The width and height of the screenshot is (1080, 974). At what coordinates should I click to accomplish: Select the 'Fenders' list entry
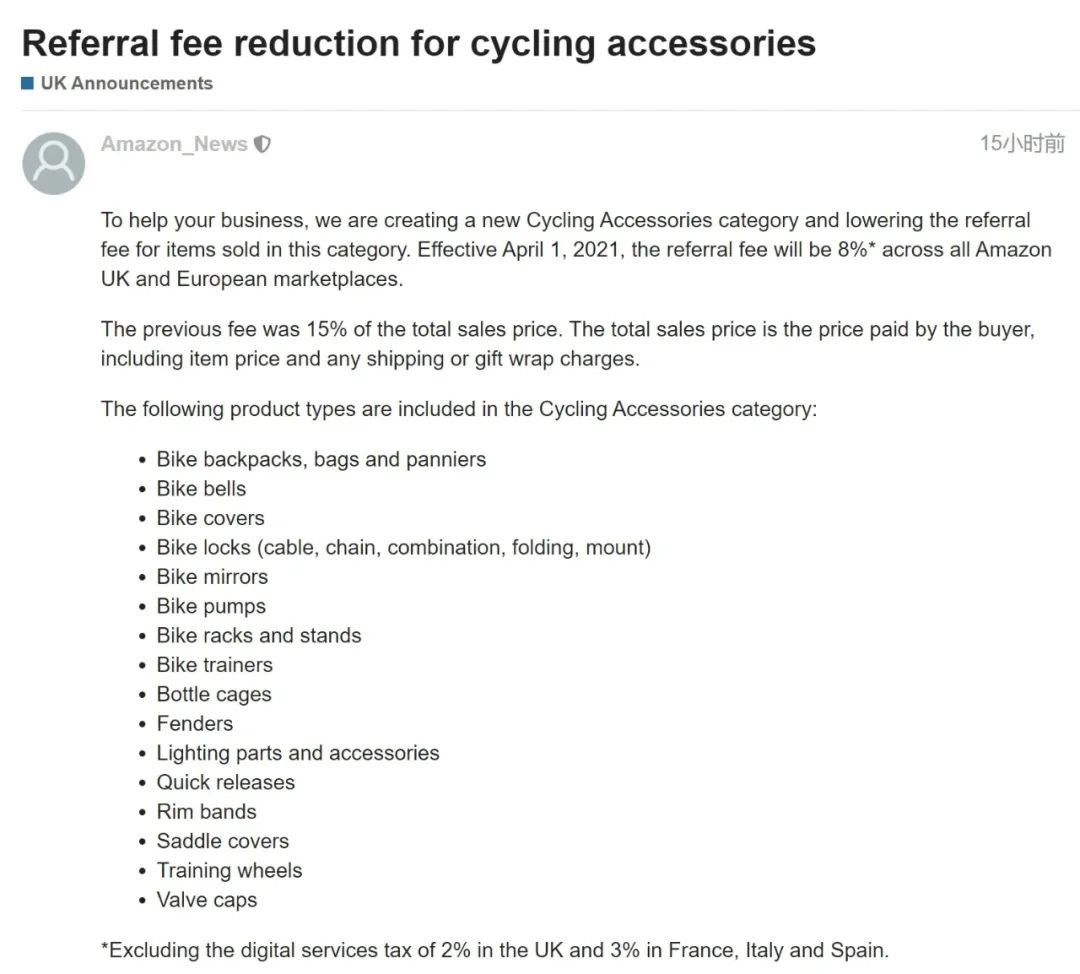pyautogui.click(x=194, y=723)
